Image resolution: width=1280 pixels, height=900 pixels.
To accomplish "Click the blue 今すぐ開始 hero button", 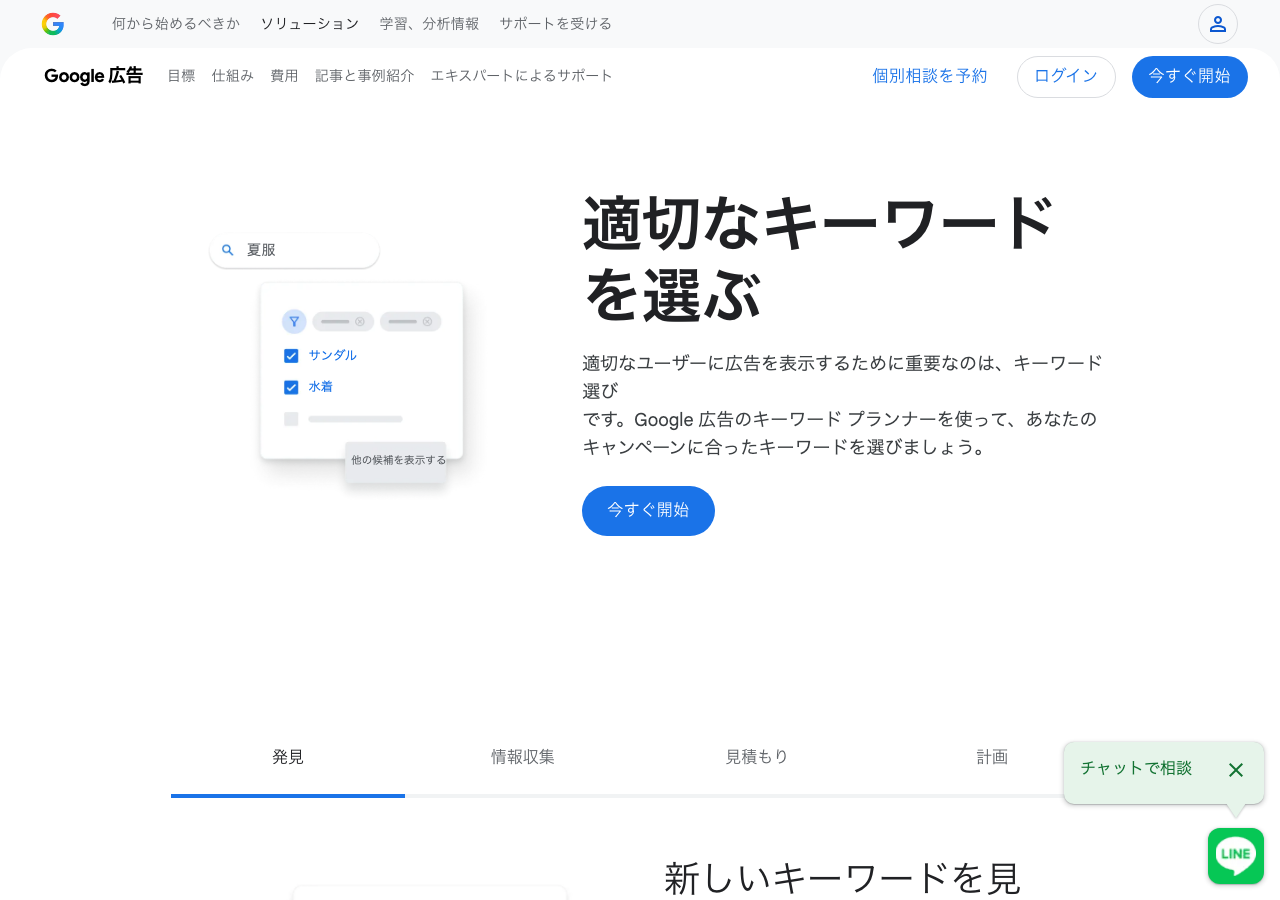I will 648,511.
